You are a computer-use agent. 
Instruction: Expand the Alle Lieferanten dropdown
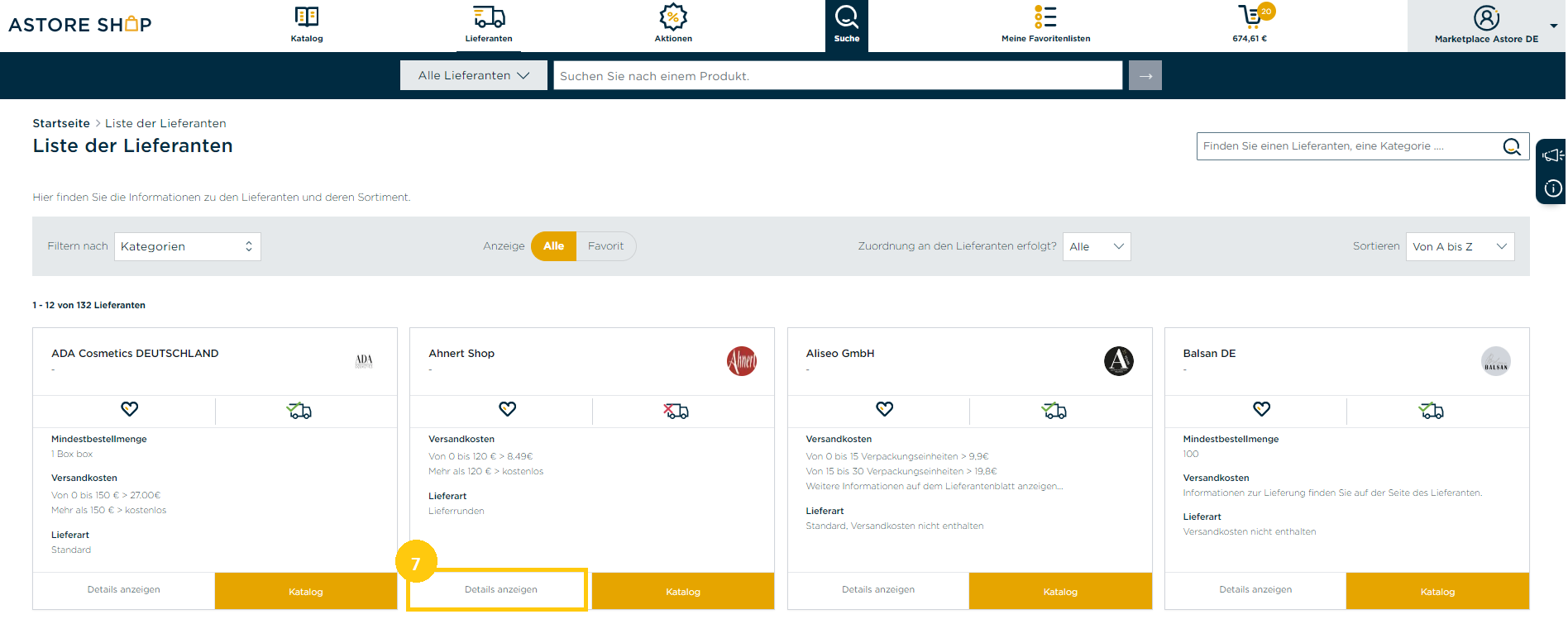[474, 75]
